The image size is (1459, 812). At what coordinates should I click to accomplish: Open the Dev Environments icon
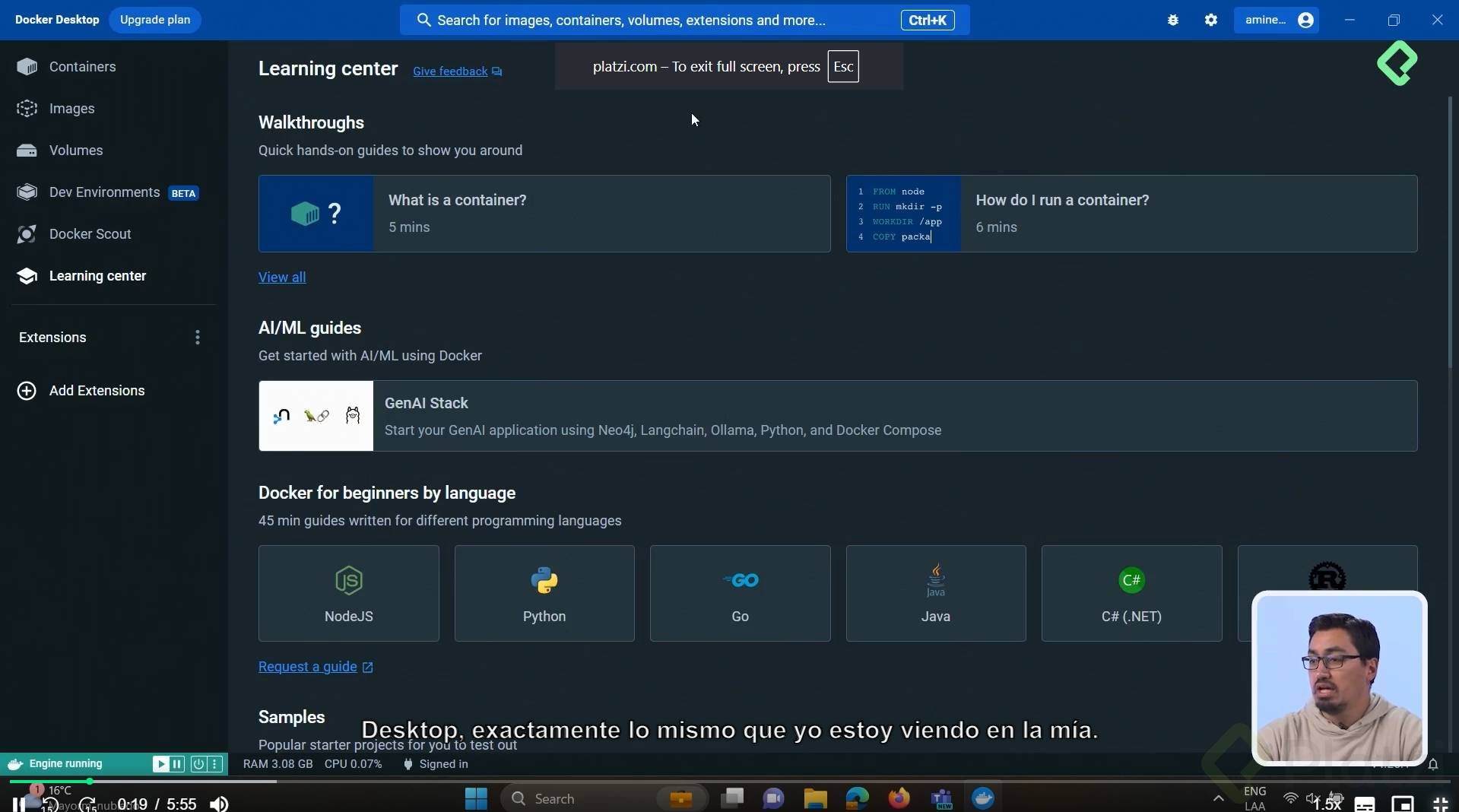(x=27, y=192)
